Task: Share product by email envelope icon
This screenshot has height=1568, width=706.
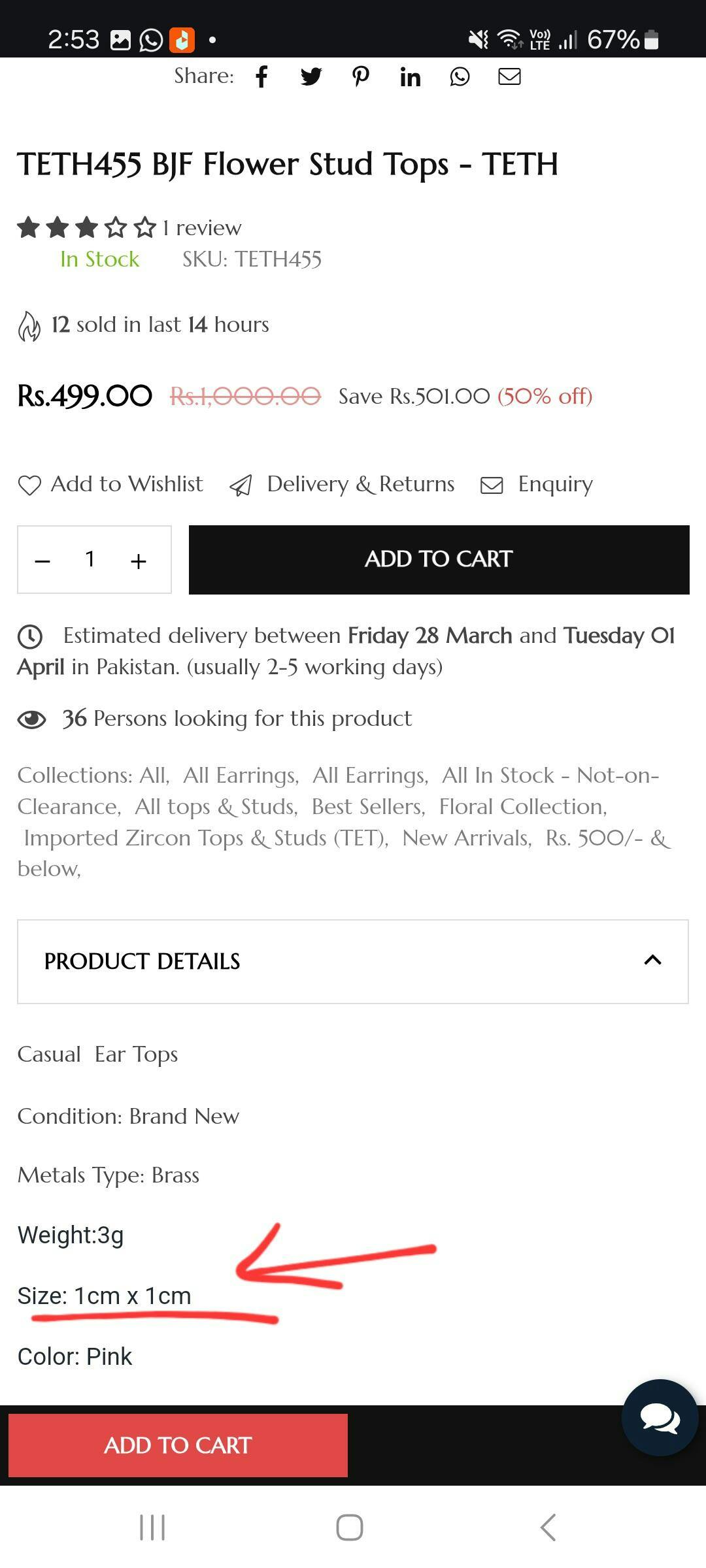Action: coord(509,77)
